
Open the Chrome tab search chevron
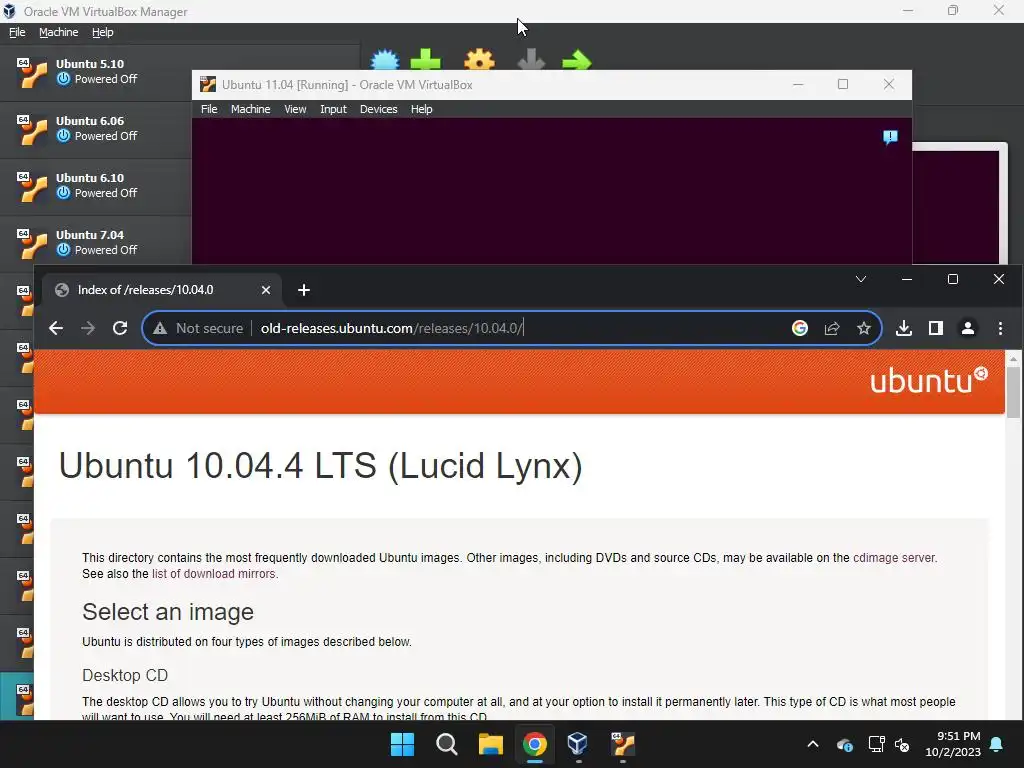861,280
